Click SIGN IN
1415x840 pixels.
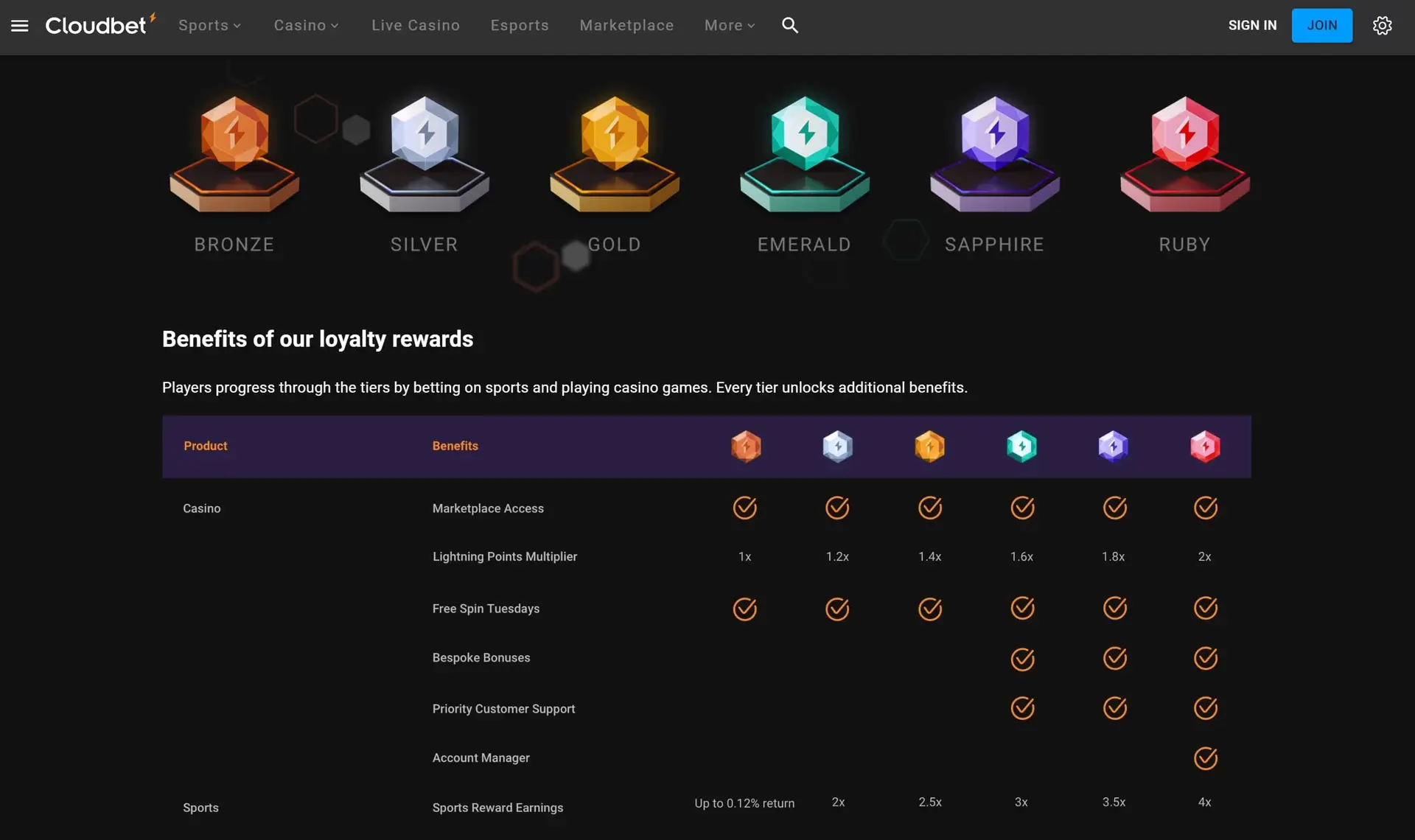pyautogui.click(x=1252, y=25)
